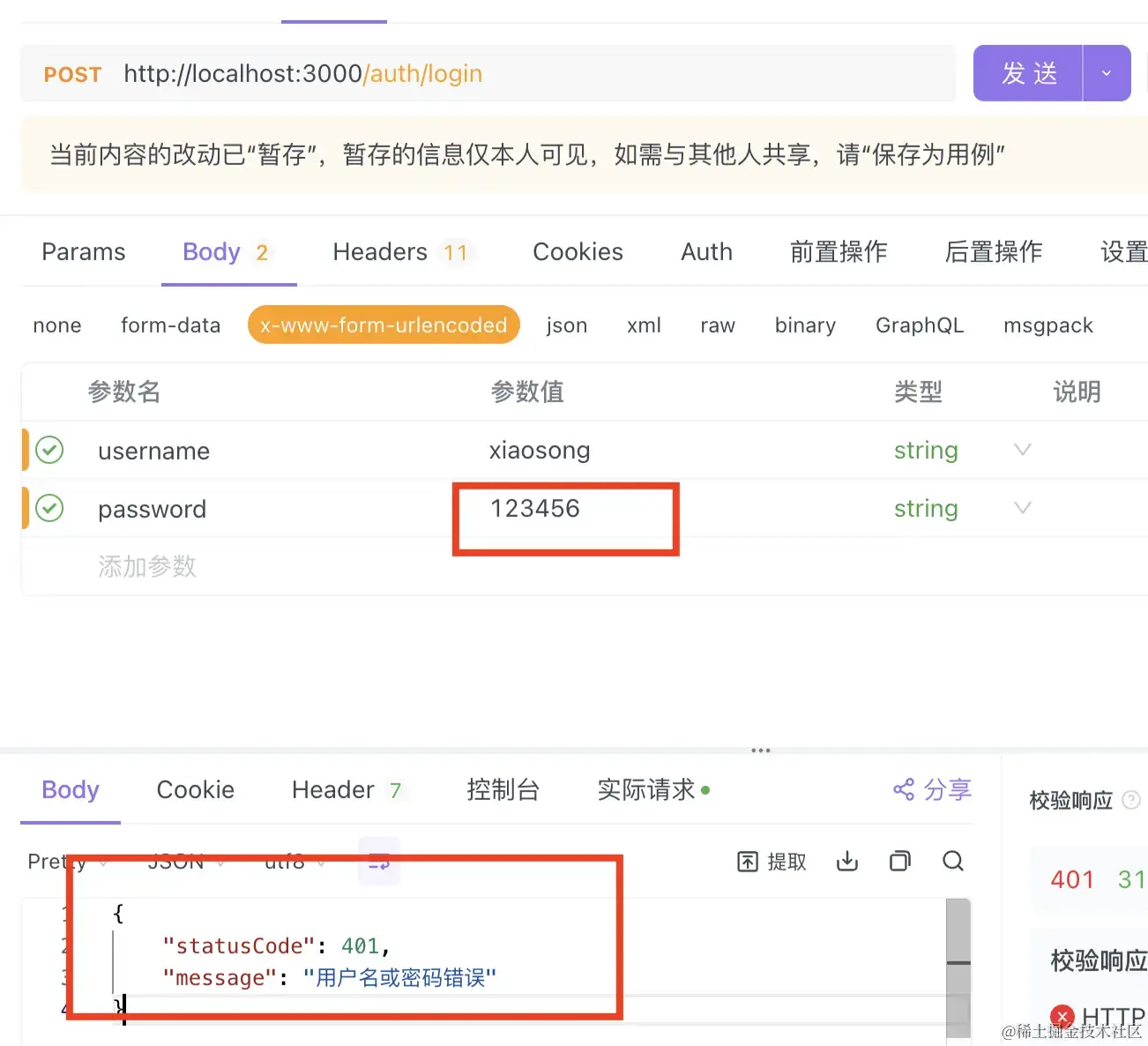Open the 实际请求 actual request tab
This screenshot has height=1046, width=1148.
pyautogui.click(x=653, y=790)
